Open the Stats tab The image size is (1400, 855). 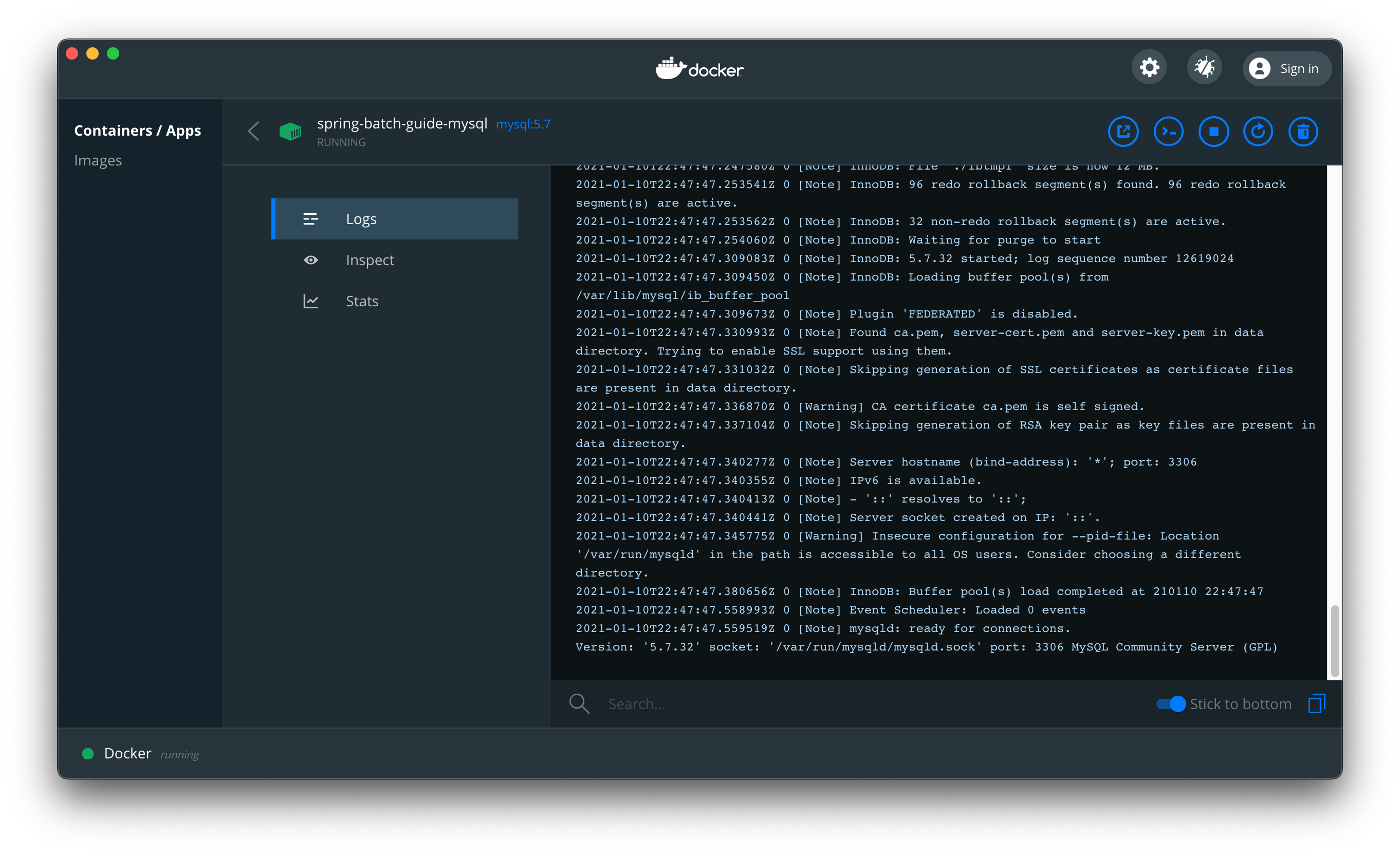[362, 301]
